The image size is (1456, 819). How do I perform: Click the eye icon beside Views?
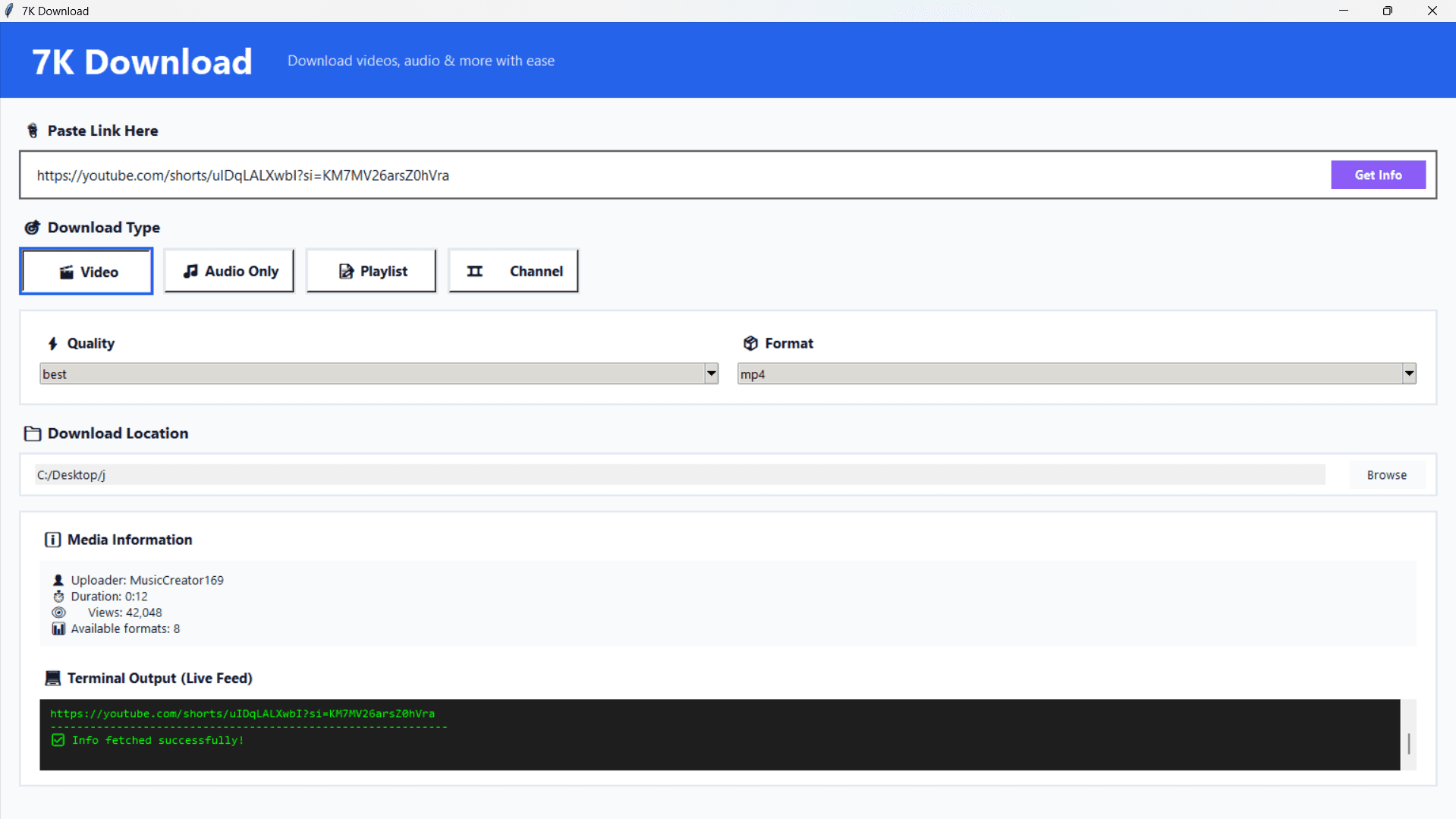point(58,613)
